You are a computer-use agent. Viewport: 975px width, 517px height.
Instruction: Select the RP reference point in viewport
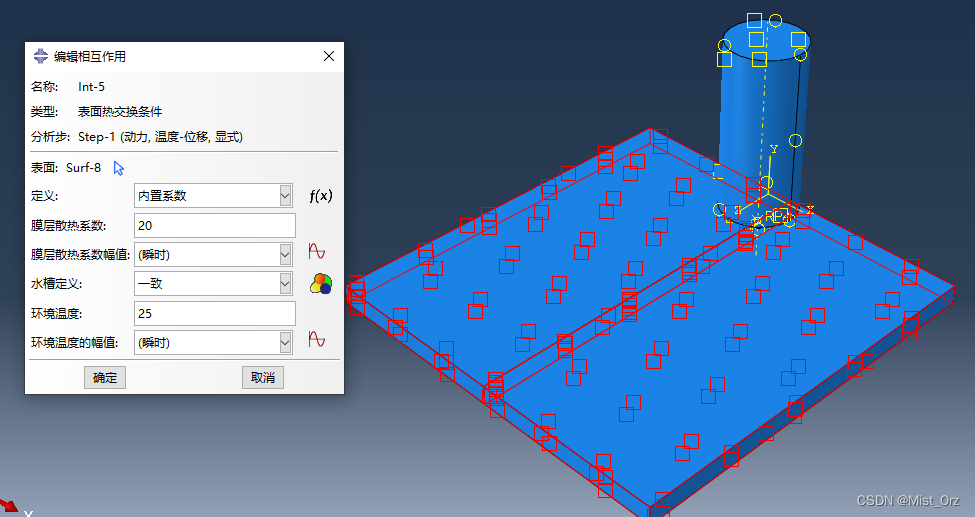(775, 216)
